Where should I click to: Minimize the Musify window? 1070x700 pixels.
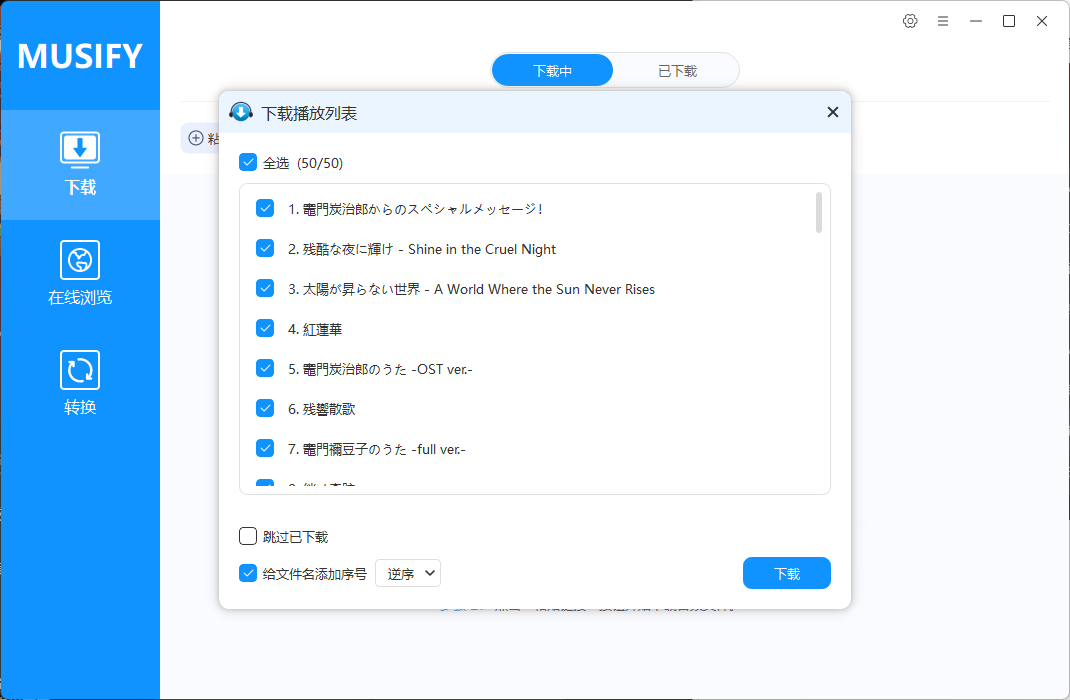point(976,21)
